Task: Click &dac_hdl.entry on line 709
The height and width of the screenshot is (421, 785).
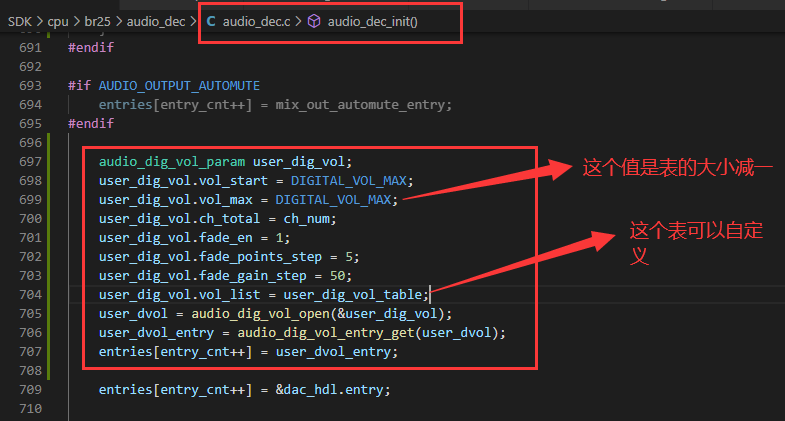Action: (x=329, y=389)
